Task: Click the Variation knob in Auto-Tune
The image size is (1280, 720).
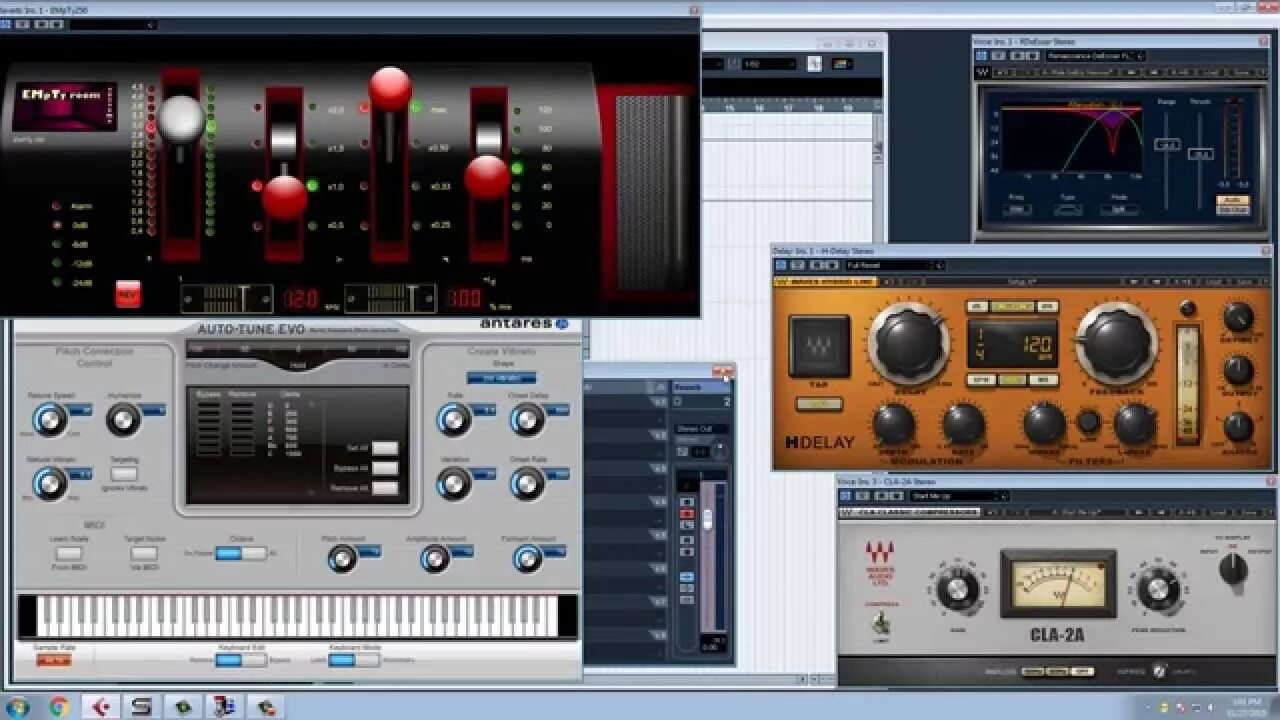Action: tap(453, 483)
